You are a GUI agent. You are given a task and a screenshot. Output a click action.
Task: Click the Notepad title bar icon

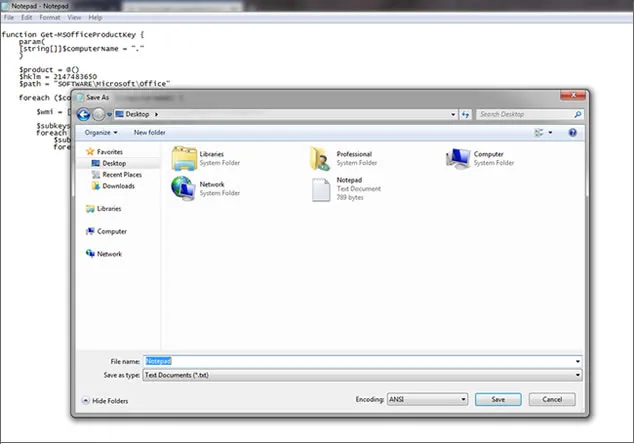click(x=5, y=6)
